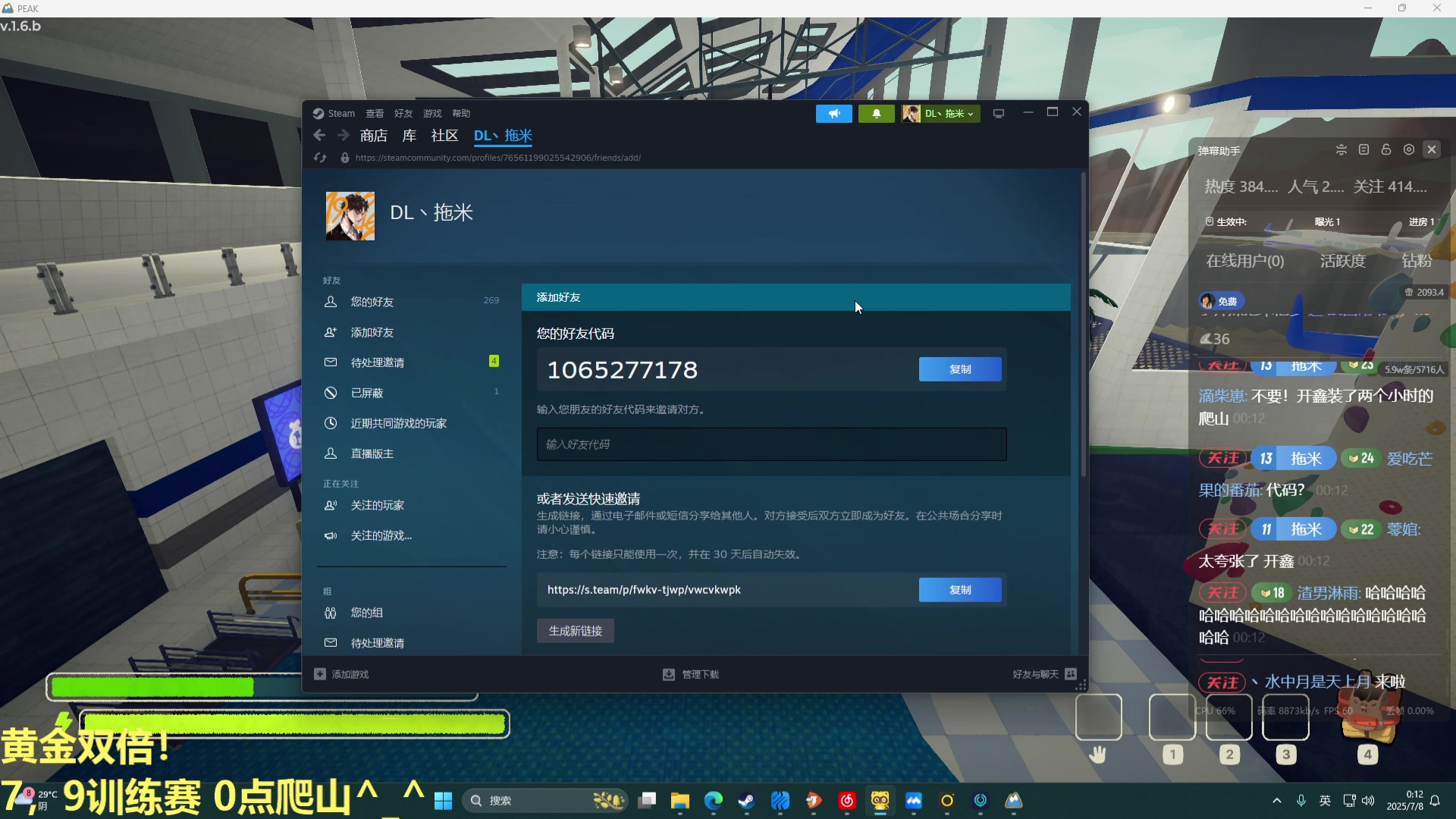Switch Steam to Big Picture mode icon

(x=999, y=114)
